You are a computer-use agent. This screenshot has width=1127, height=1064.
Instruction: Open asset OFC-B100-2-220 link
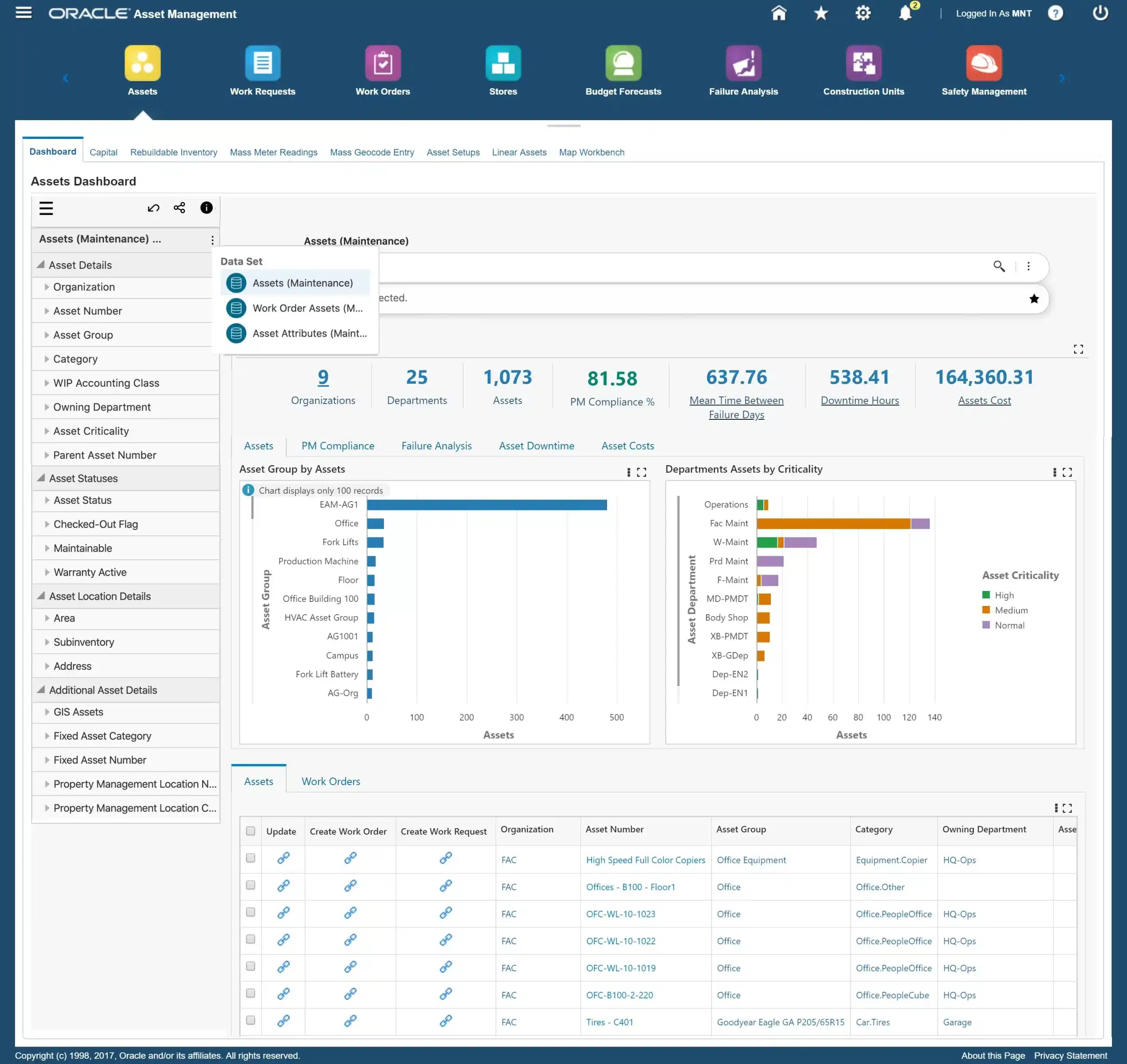[619, 995]
